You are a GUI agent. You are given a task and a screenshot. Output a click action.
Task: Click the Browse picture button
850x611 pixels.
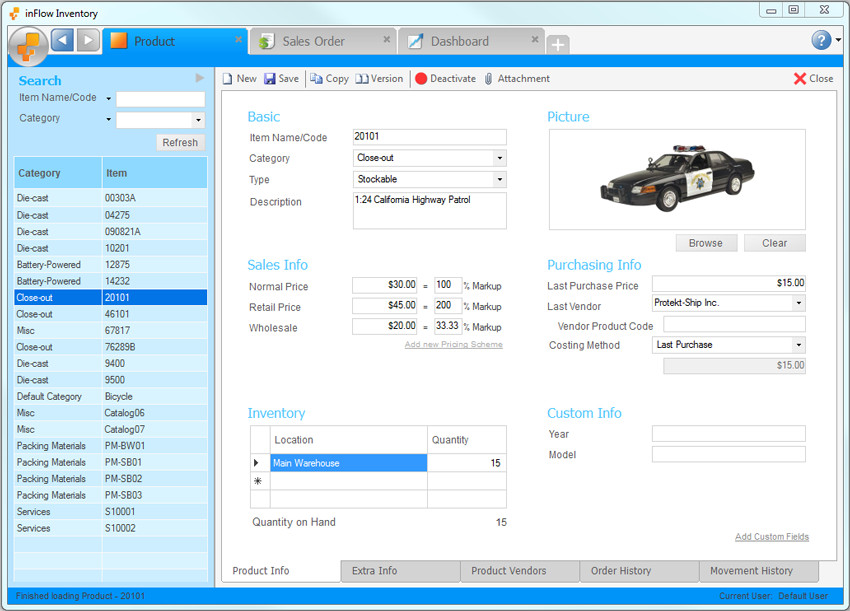(x=706, y=243)
